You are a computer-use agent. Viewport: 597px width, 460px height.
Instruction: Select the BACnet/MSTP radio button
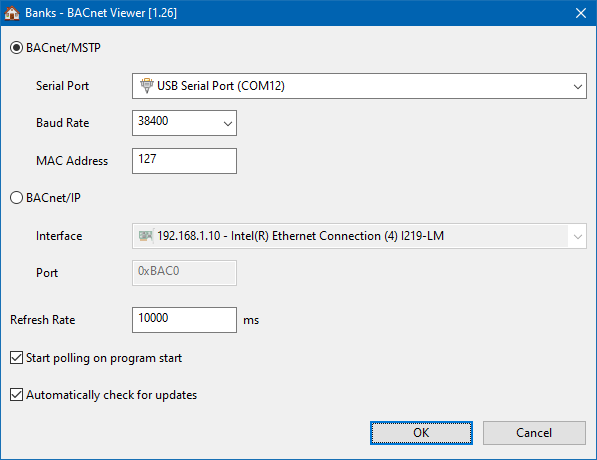tap(16, 48)
